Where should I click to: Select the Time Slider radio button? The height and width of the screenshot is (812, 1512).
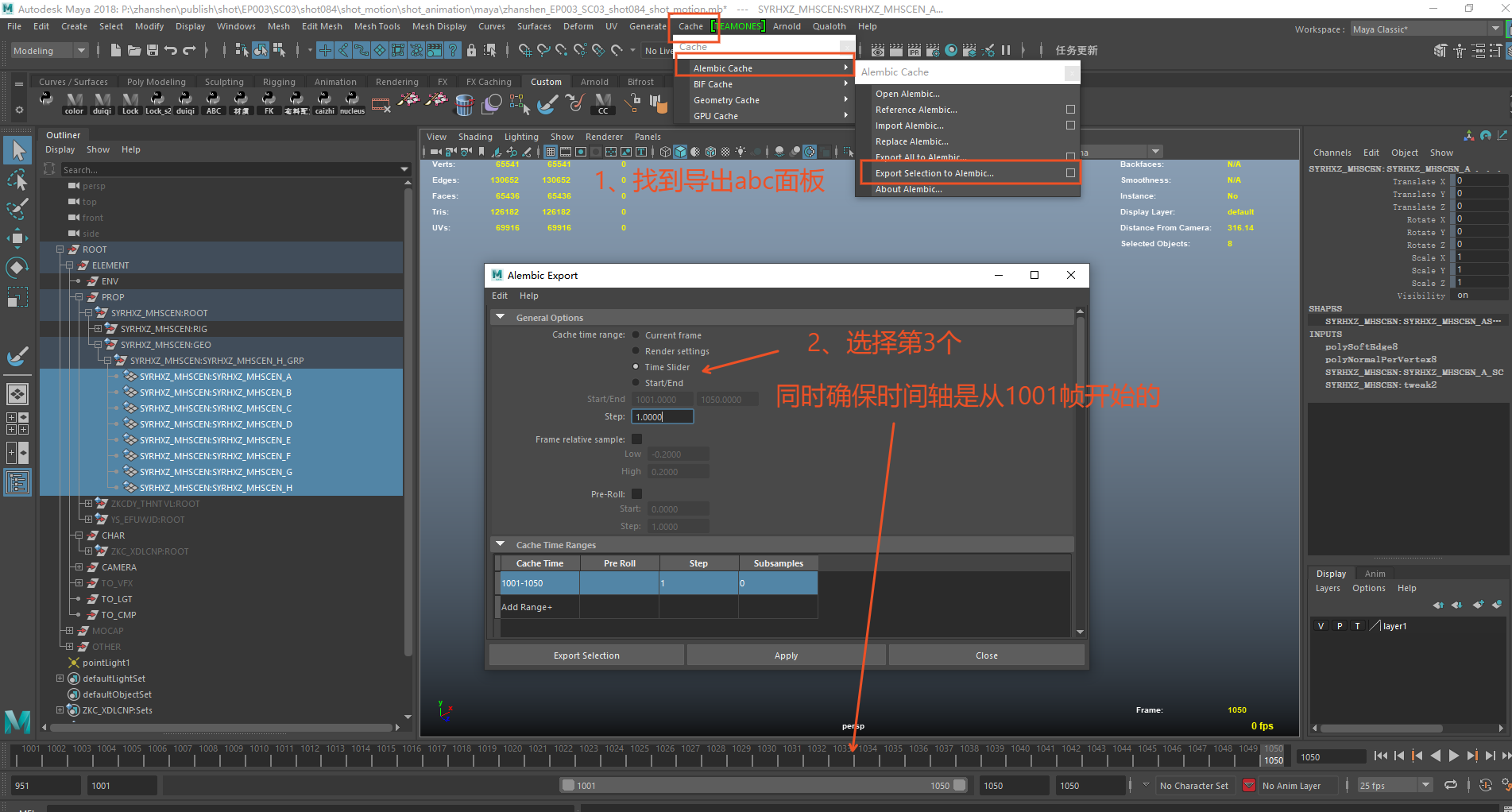(x=636, y=367)
